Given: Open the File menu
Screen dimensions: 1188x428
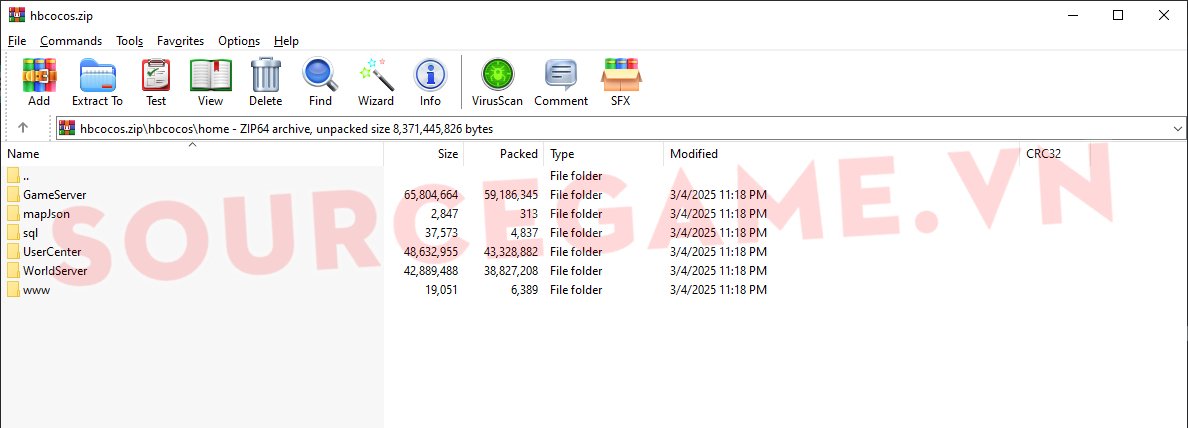Looking at the screenshot, I should point(17,41).
